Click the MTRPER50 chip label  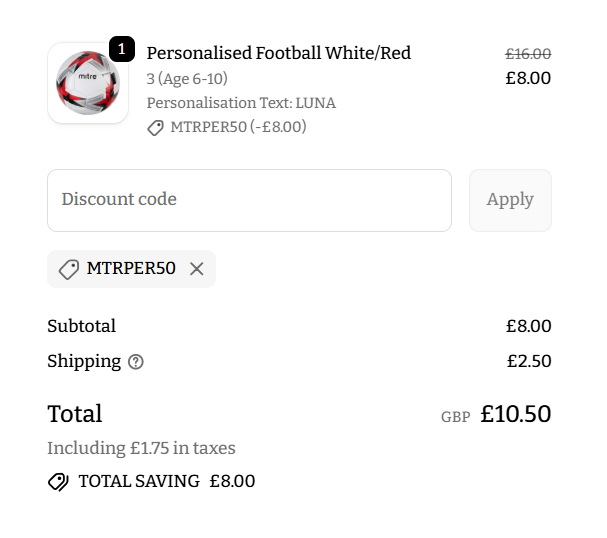(131, 269)
